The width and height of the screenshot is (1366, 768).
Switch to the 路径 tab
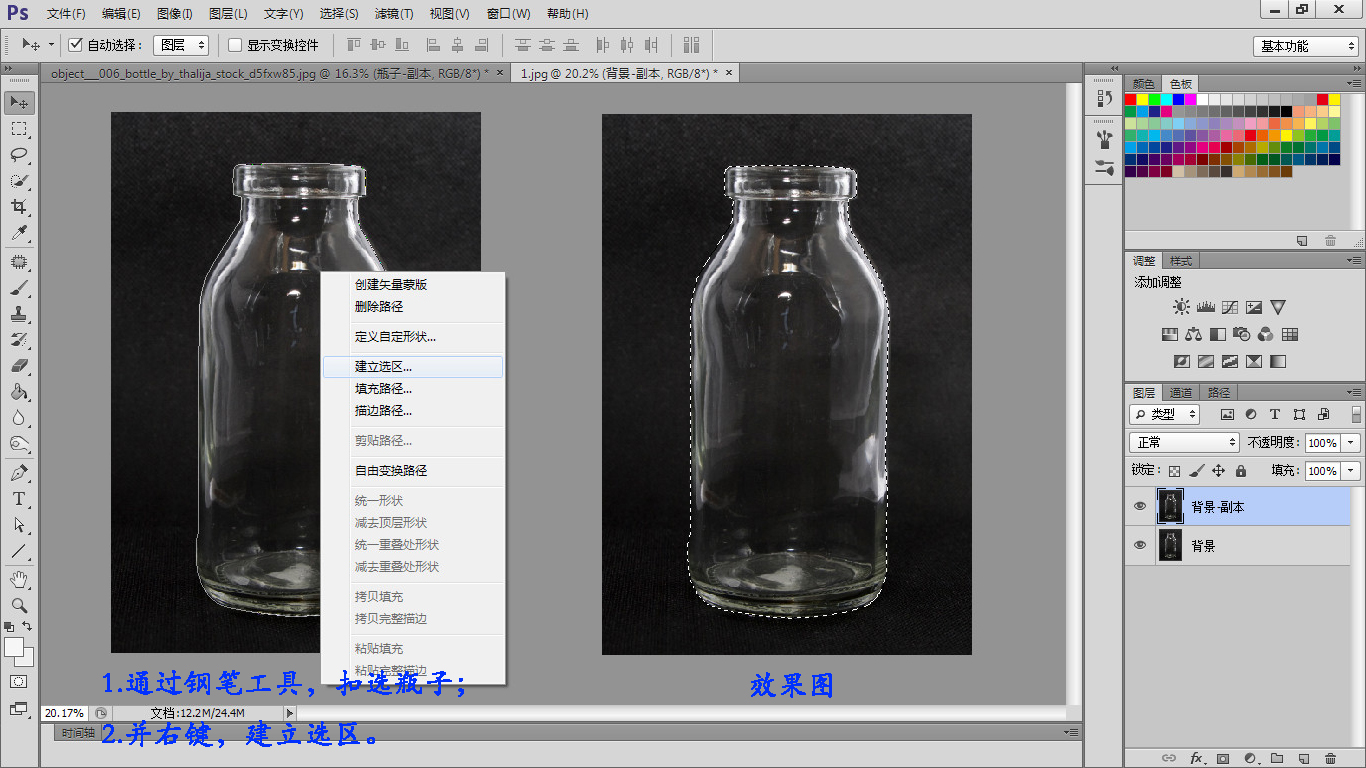tap(1219, 392)
